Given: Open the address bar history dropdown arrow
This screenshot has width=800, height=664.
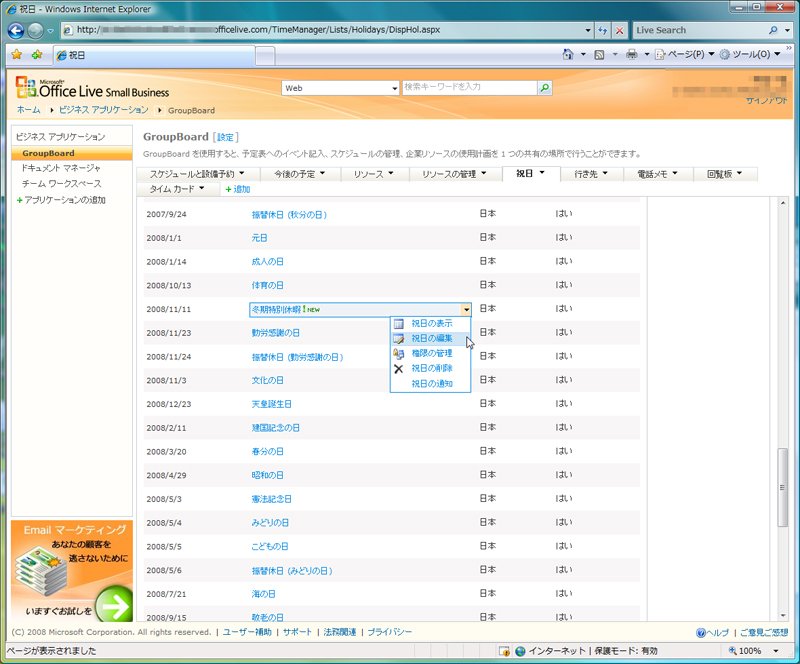Looking at the screenshot, I should (588, 30).
